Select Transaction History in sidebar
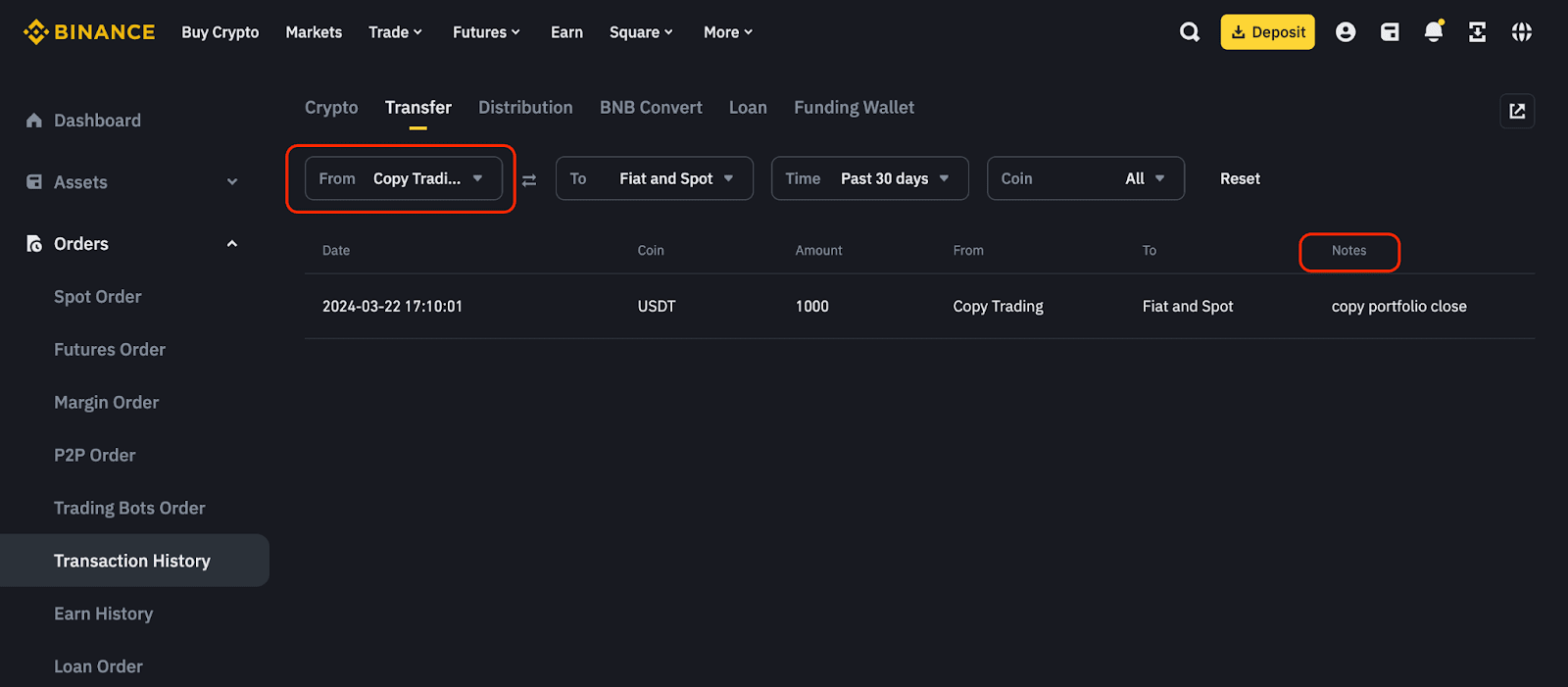The width and height of the screenshot is (1568, 687). tap(132, 562)
